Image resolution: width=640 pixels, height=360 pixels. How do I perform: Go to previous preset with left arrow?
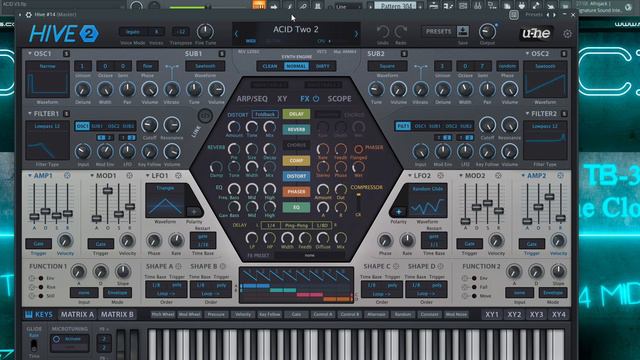pyautogui.click(x=236, y=34)
